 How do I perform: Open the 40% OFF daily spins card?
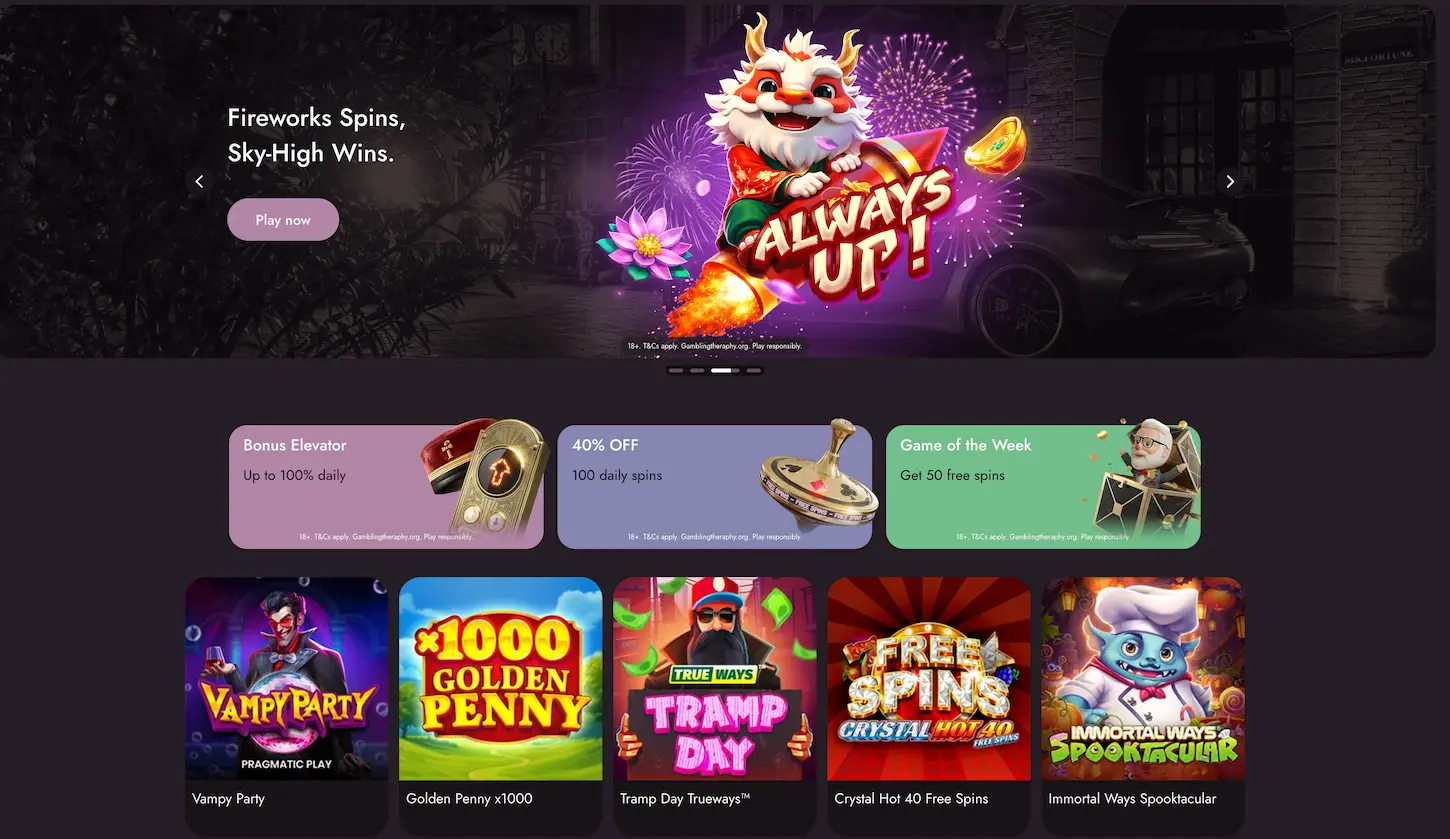coord(714,487)
